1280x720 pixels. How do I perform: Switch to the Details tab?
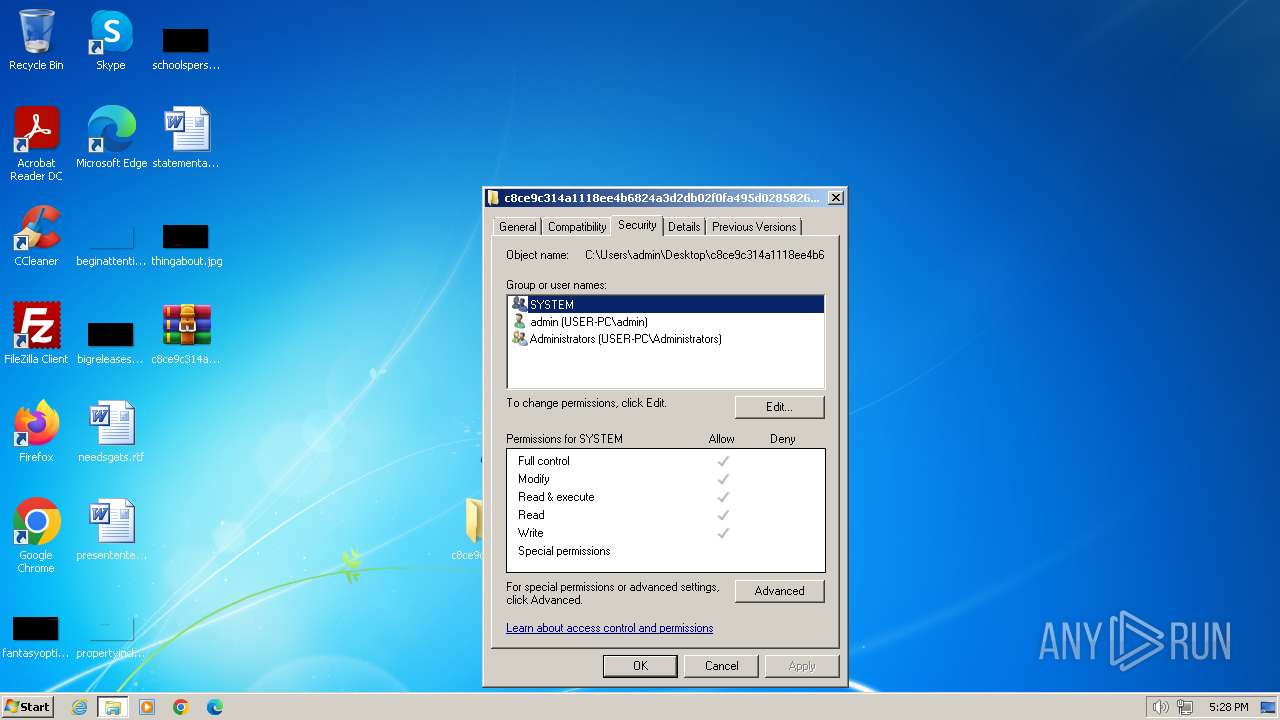pyautogui.click(x=684, y=227)
